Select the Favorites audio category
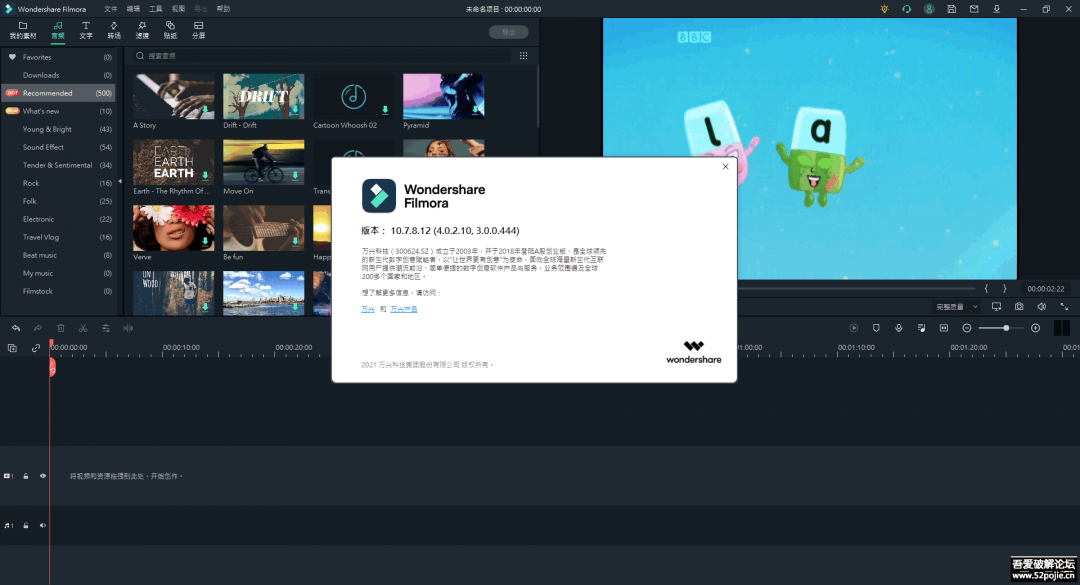1080x585 pixels. [x=58, y=57]
